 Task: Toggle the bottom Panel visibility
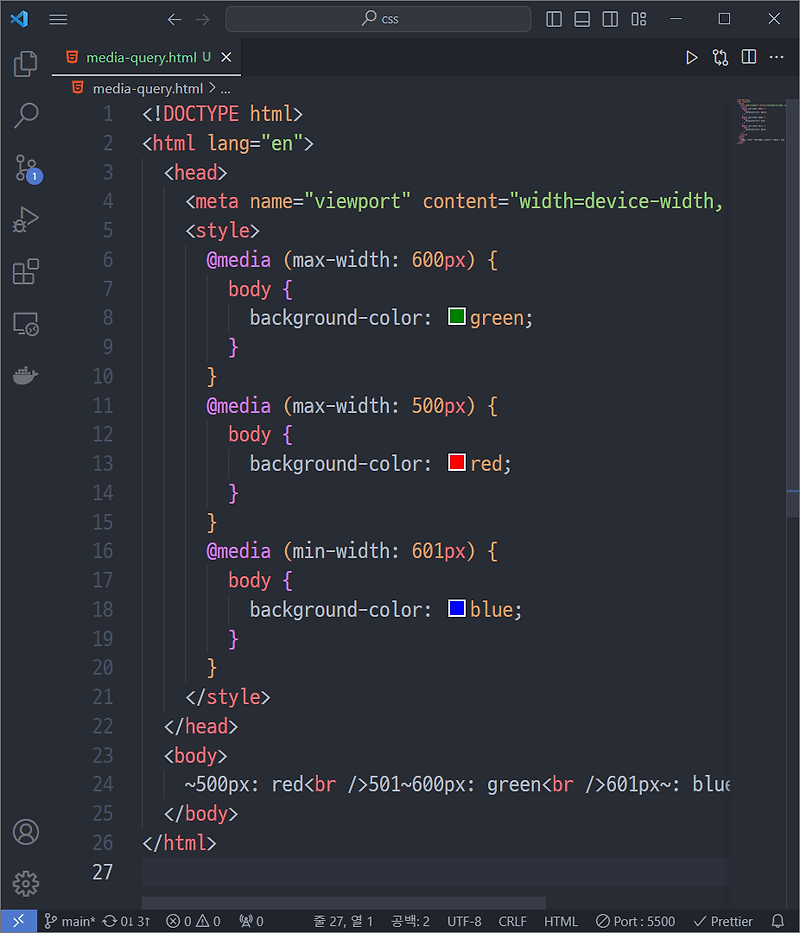(x=582, y=18)
